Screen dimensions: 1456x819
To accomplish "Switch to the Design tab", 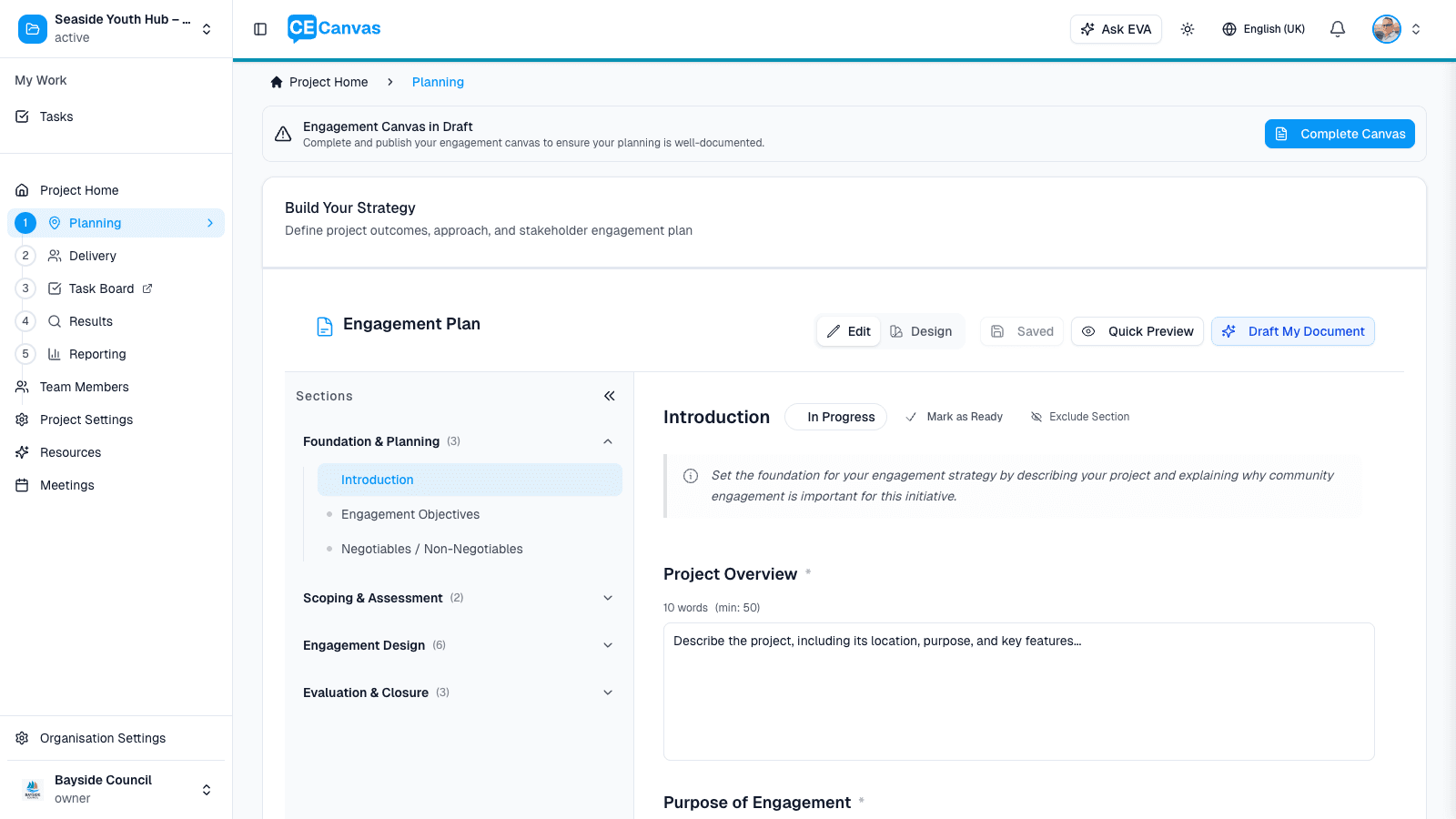I will pos(921,331).
